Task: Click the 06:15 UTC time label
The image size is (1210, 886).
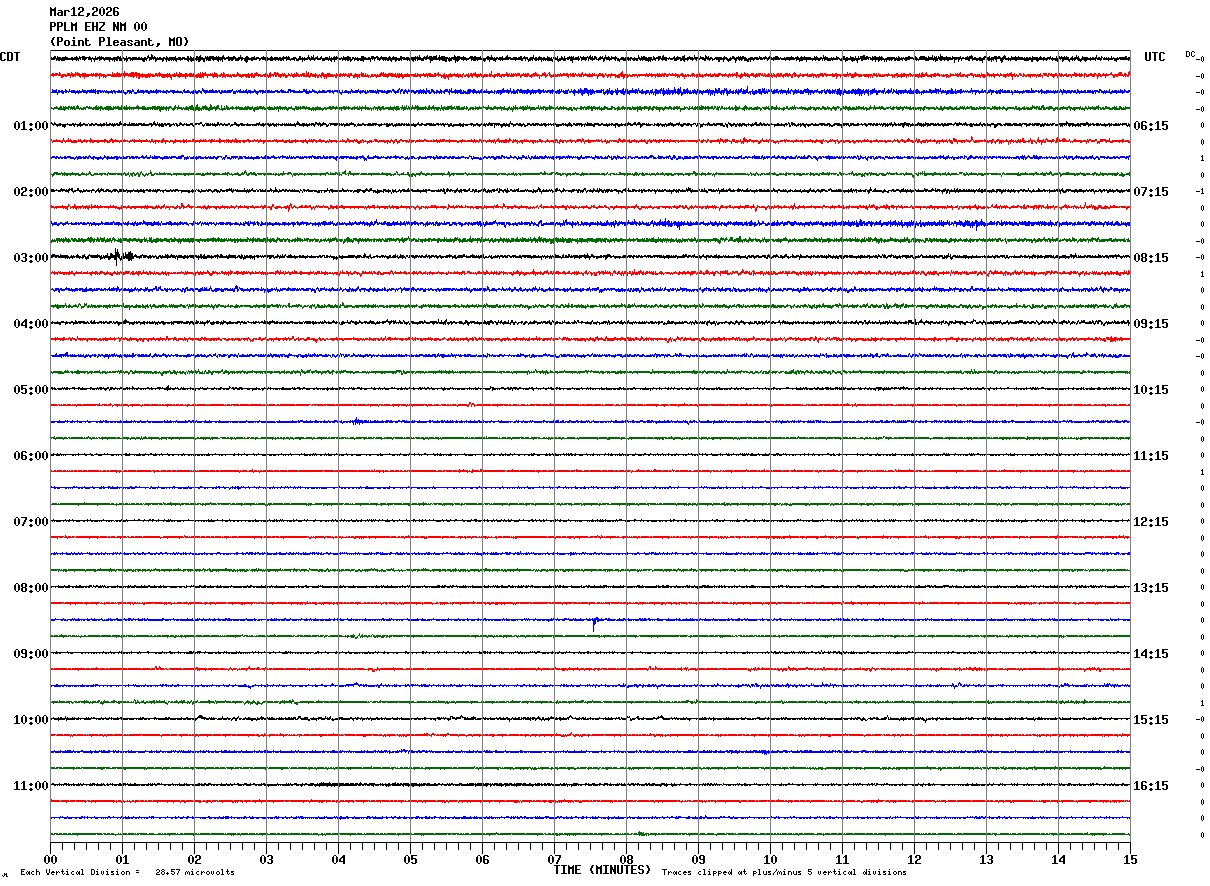Action: click(1151, 126)
